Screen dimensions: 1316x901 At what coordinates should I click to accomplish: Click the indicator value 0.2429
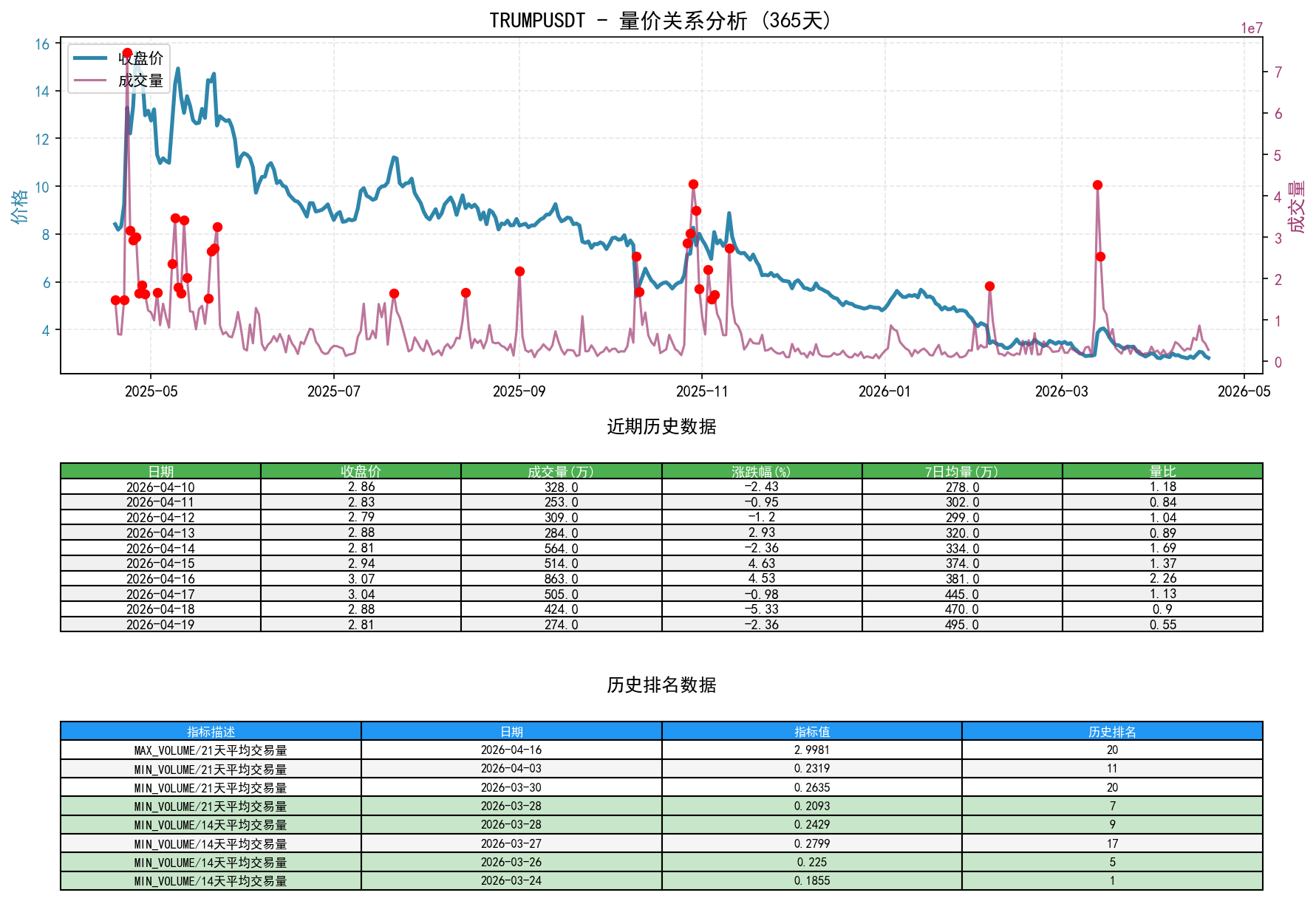(x=812, y=824)
